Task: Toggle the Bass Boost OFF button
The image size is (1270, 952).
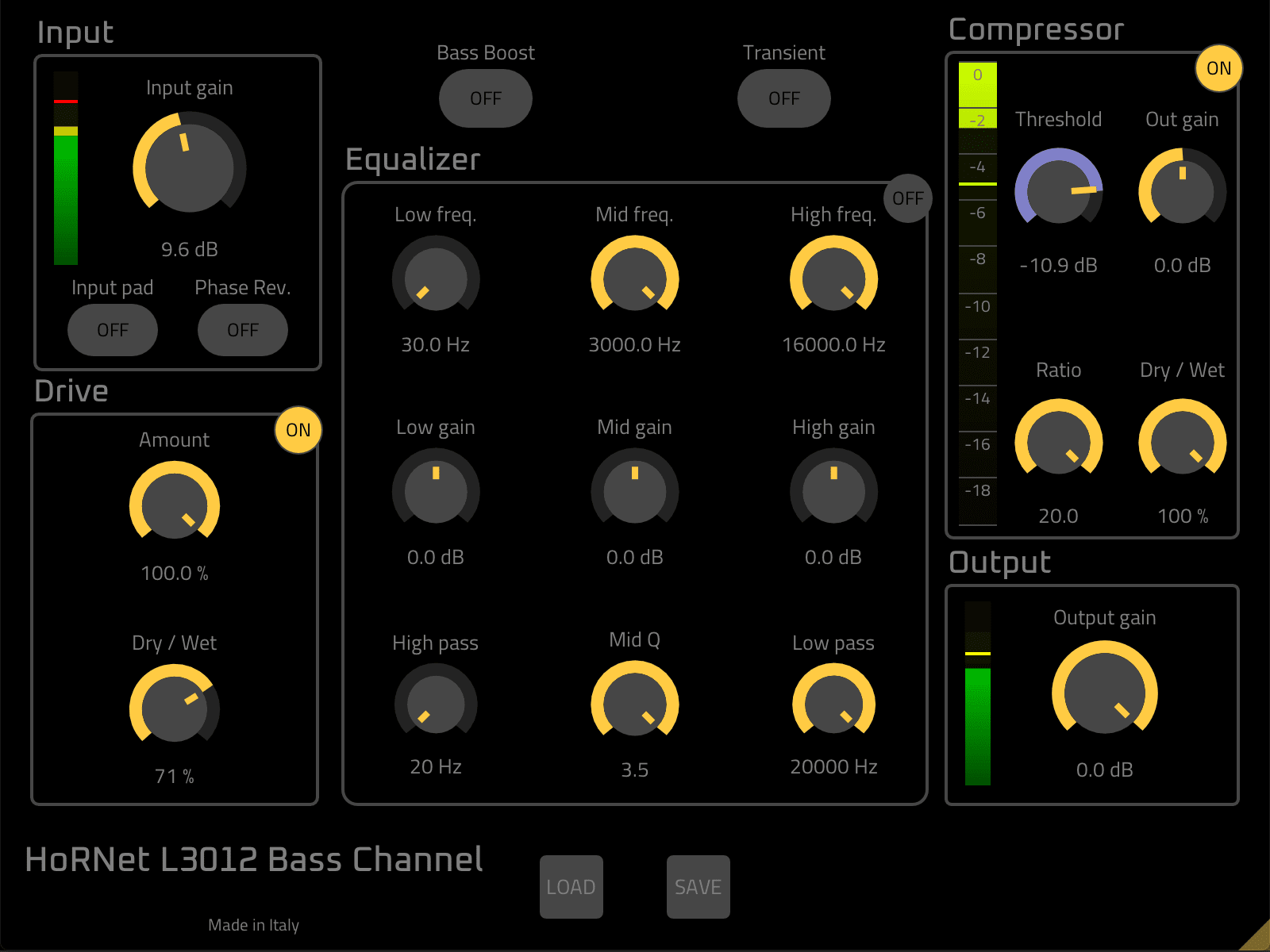Action: (x=486, y=98)
